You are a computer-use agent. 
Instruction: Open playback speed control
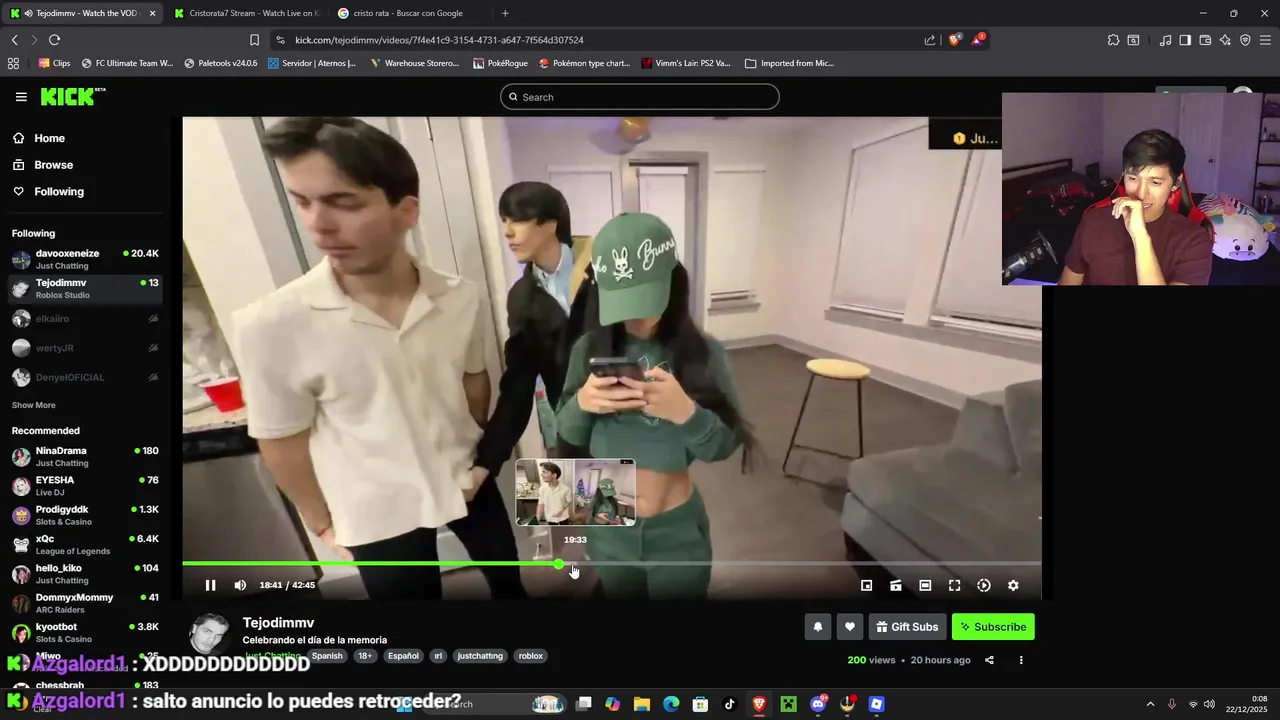coord(984,585)
